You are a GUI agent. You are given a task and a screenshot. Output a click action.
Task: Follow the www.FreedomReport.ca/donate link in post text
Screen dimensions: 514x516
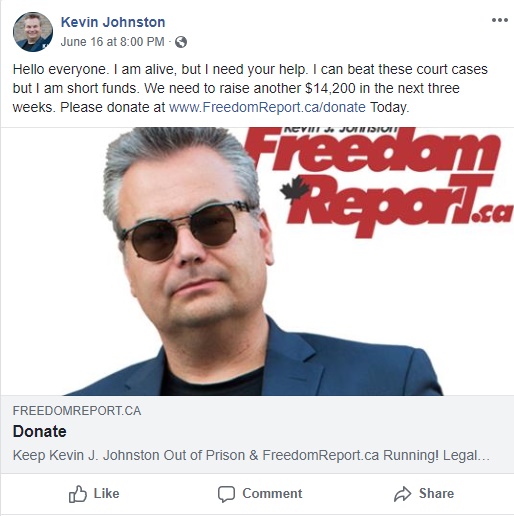point(267,107)
